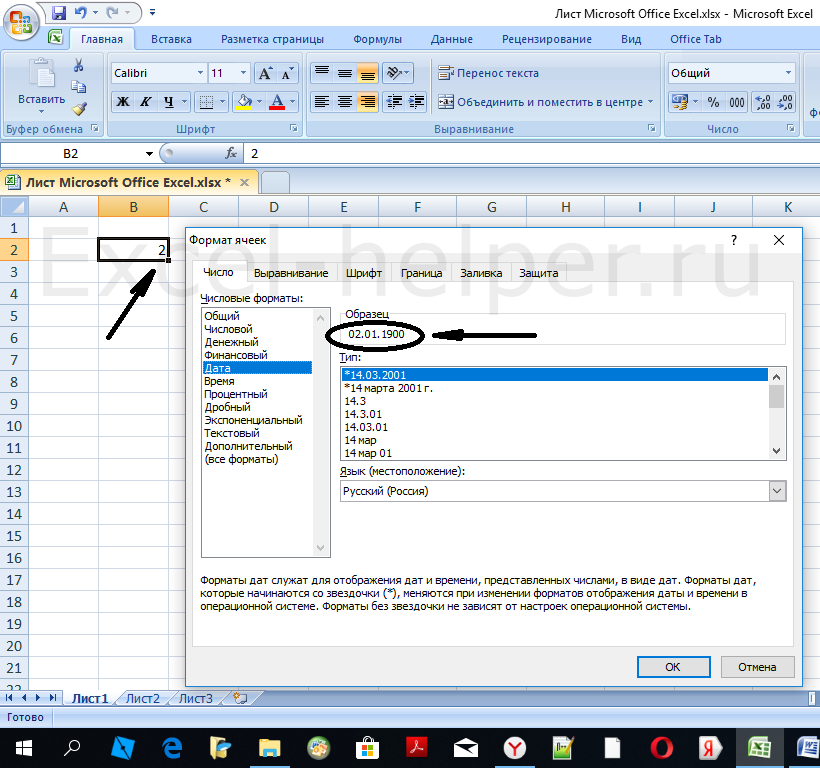Confirm the dialog with OK
Viewport: 820px width, 768px height.
coord(673,667)
